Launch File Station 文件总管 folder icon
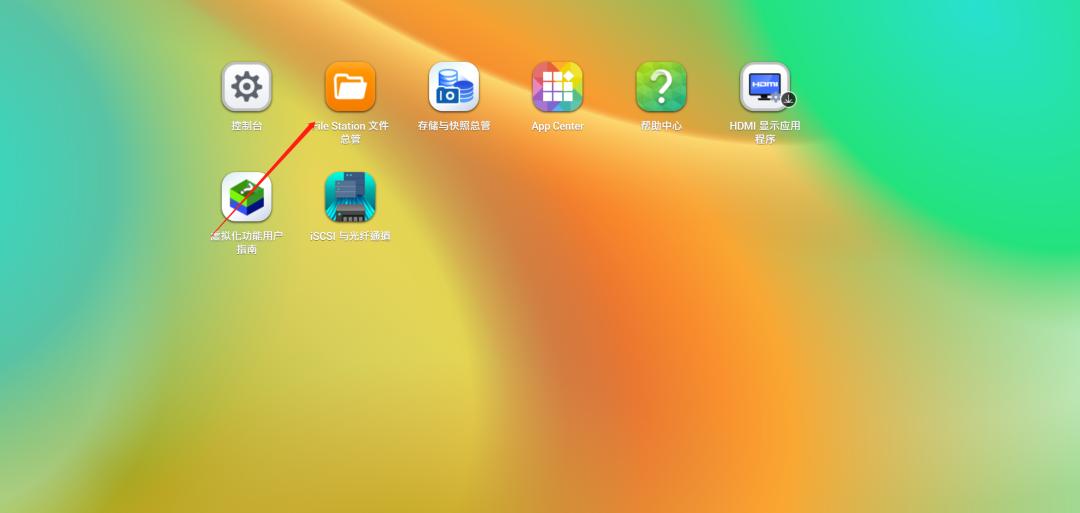 point(351,87)
